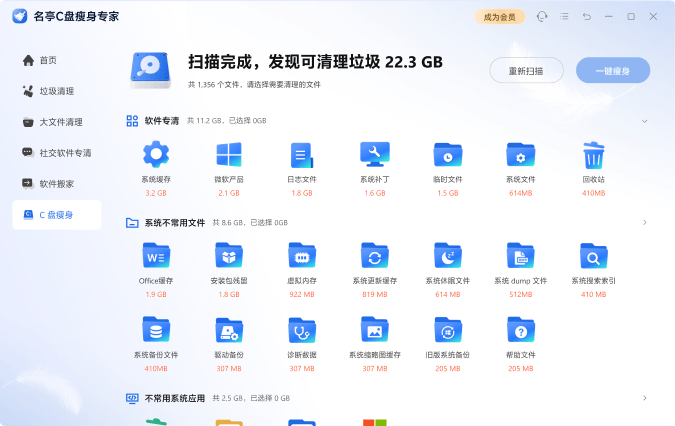Image resolution: width=675 pixels, height=426 pixels.
Task: Open customer service headset icon
Action: click(542, 16)
